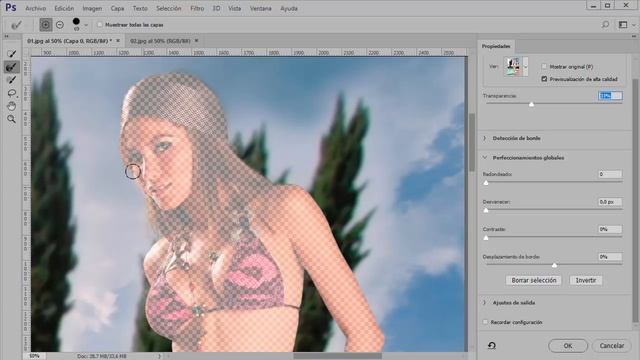
Task: Open the Ver view mode dropdown arrow
Action: pyautogui.click(x=525, y=67)
